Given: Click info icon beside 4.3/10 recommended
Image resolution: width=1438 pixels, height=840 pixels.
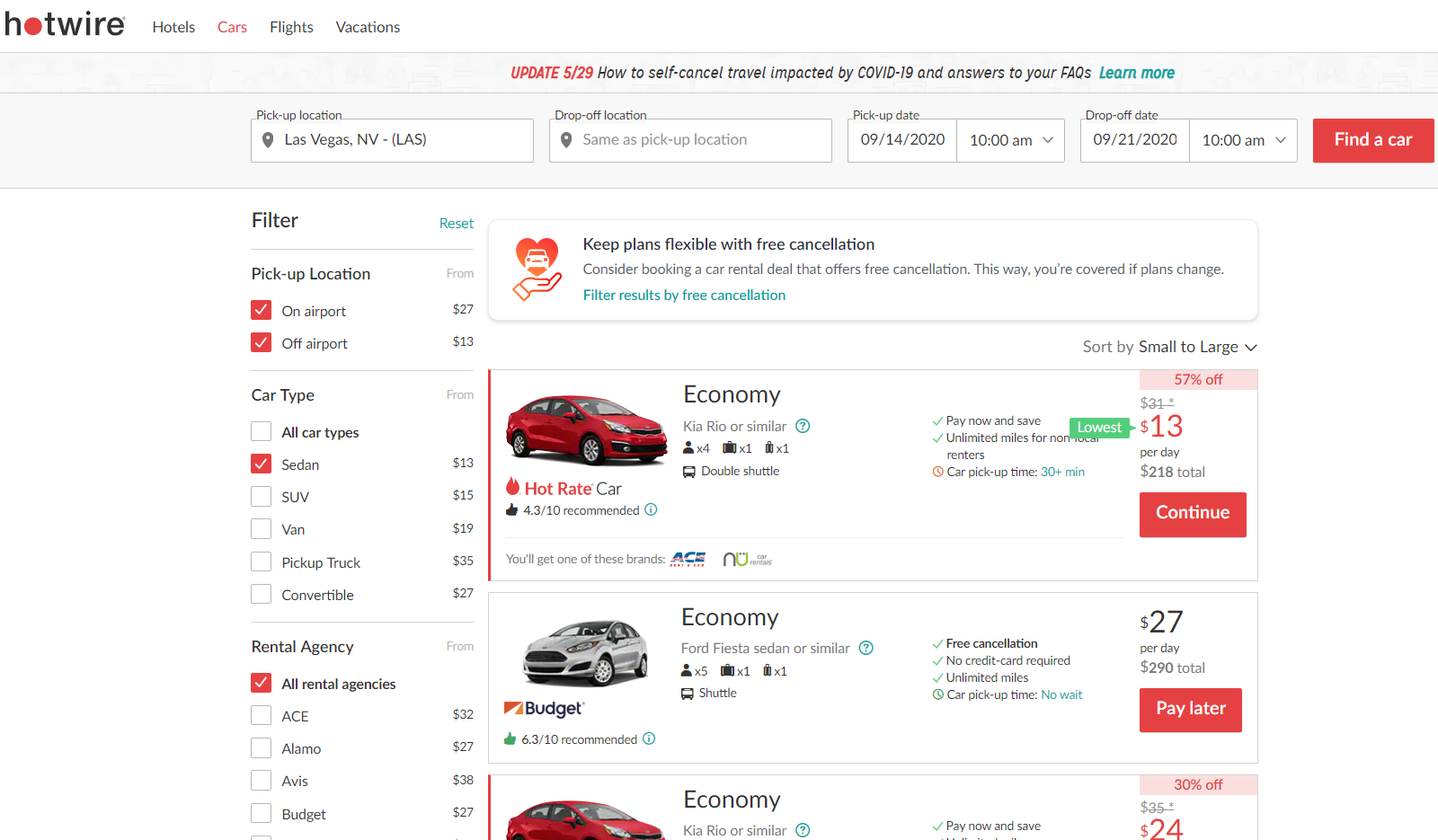Looking at the screenshot, I should (x=652, y=509).
